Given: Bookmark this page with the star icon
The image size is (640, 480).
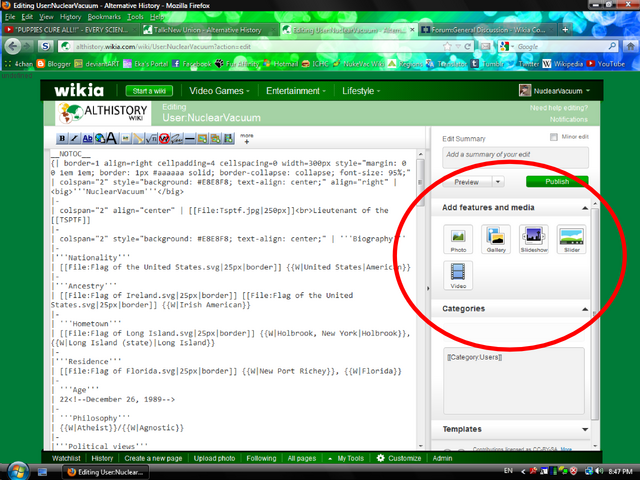Looking at the screenshot, I should (447, 47).
